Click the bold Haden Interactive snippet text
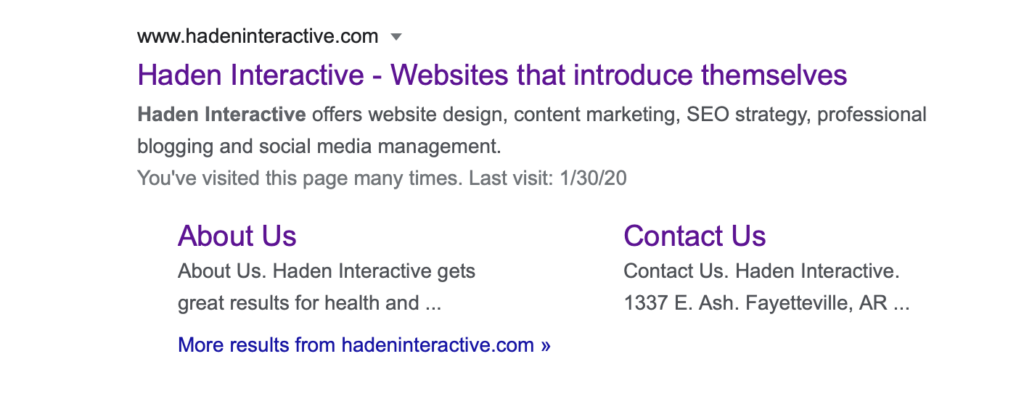Viewport: 1024px width, 396px height. (221, 115)
